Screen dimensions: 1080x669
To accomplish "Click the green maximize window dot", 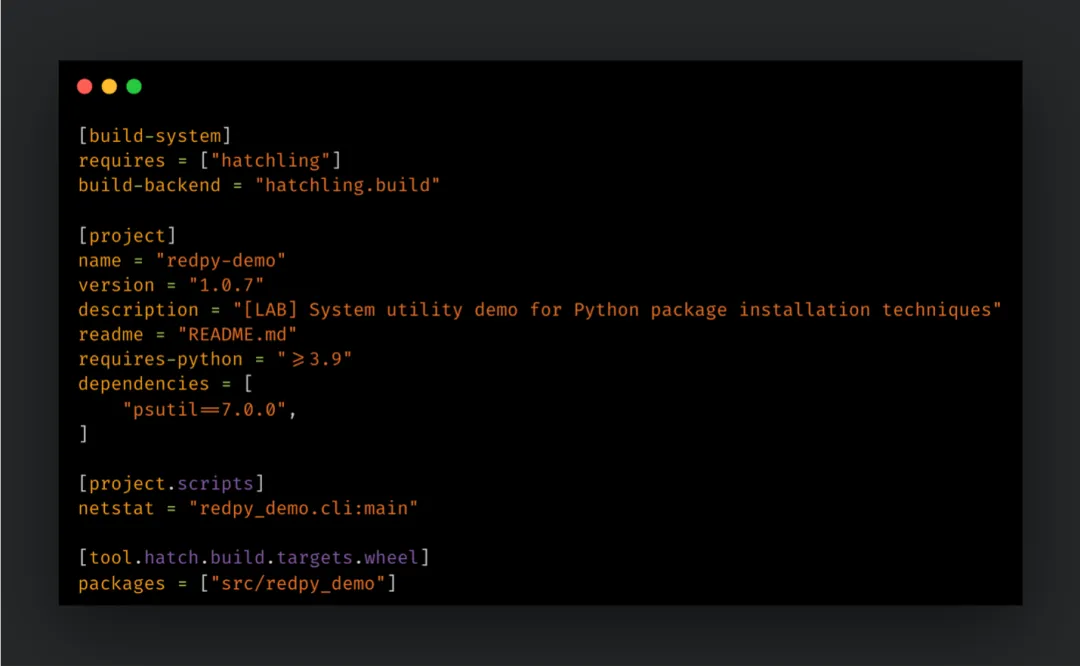I will [134, 86].
